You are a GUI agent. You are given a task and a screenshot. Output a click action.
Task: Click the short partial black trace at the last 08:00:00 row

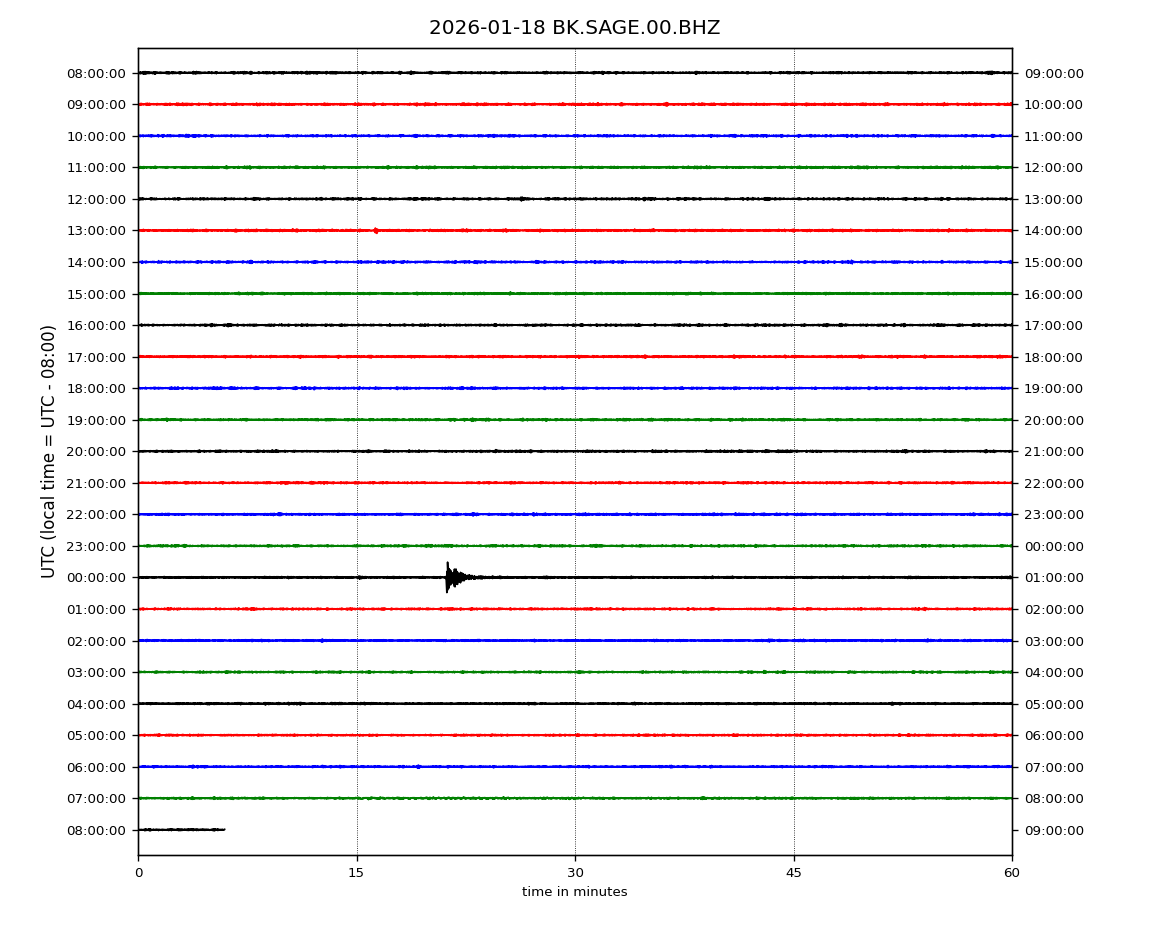pos(181,829)
